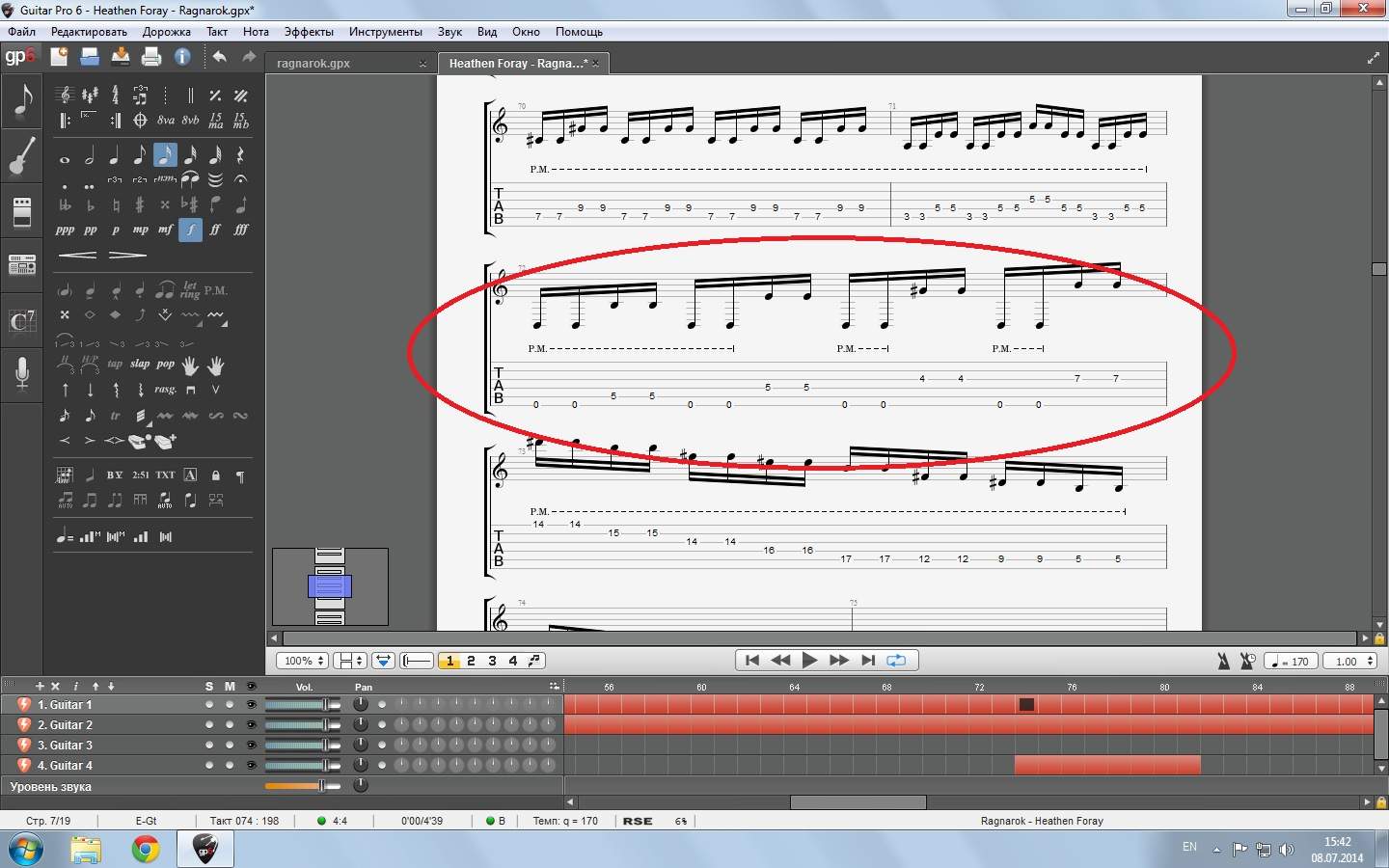Select the slap effect icon

[140, 365]
